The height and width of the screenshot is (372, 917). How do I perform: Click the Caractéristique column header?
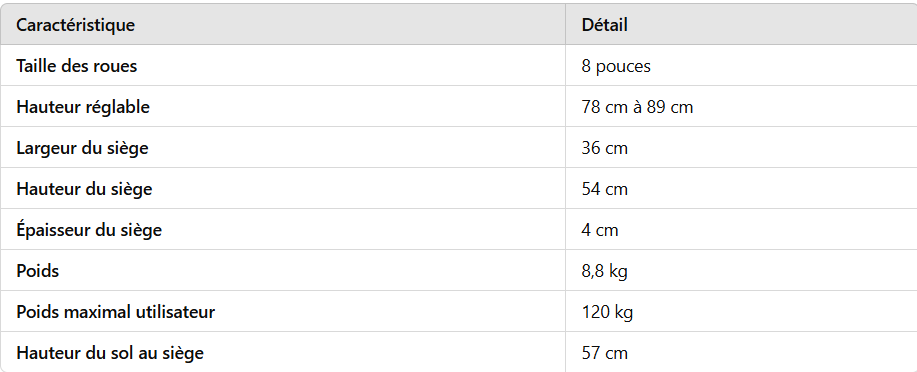75,25
